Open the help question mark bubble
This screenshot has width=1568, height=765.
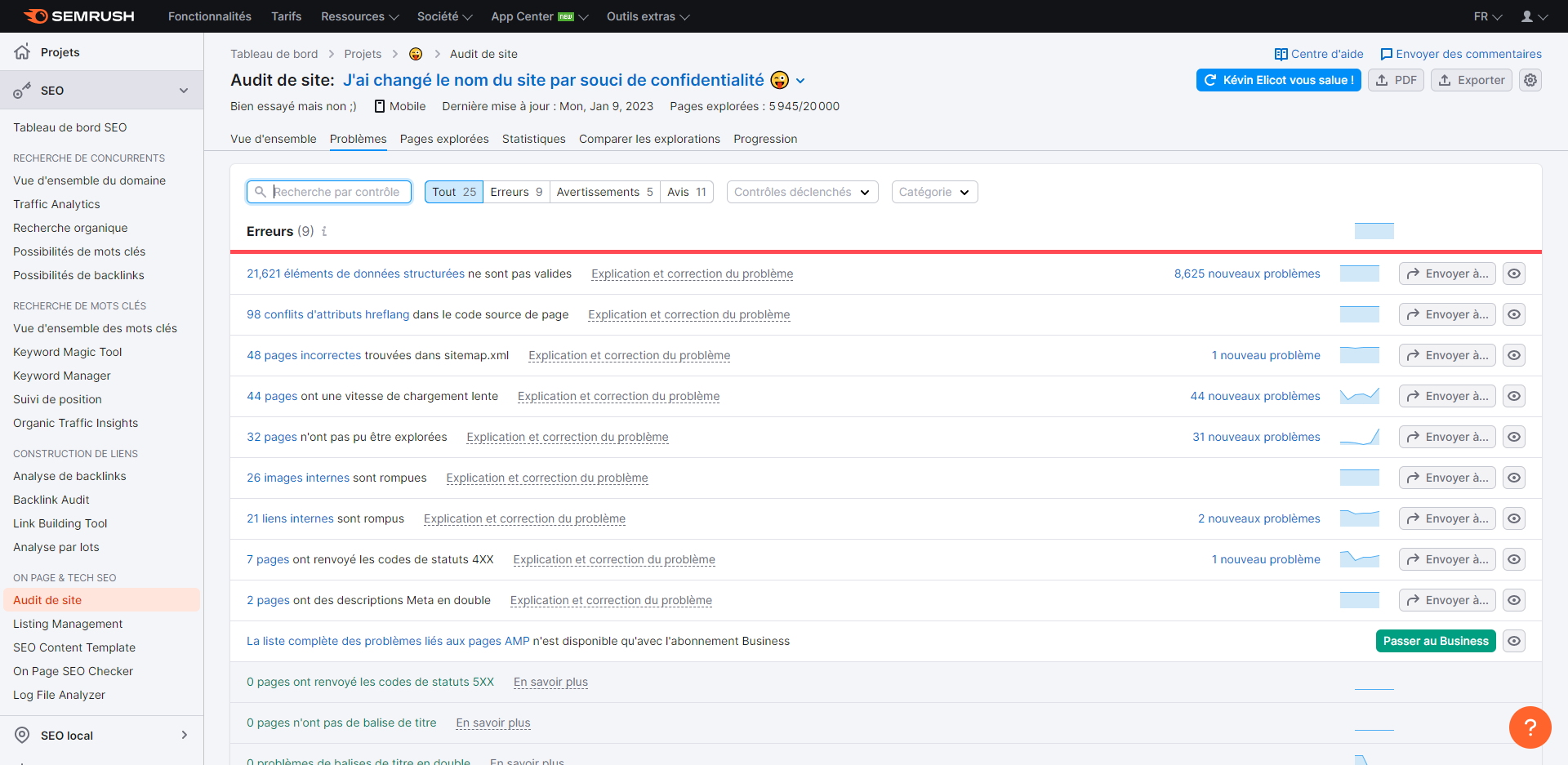(1530, 727)
